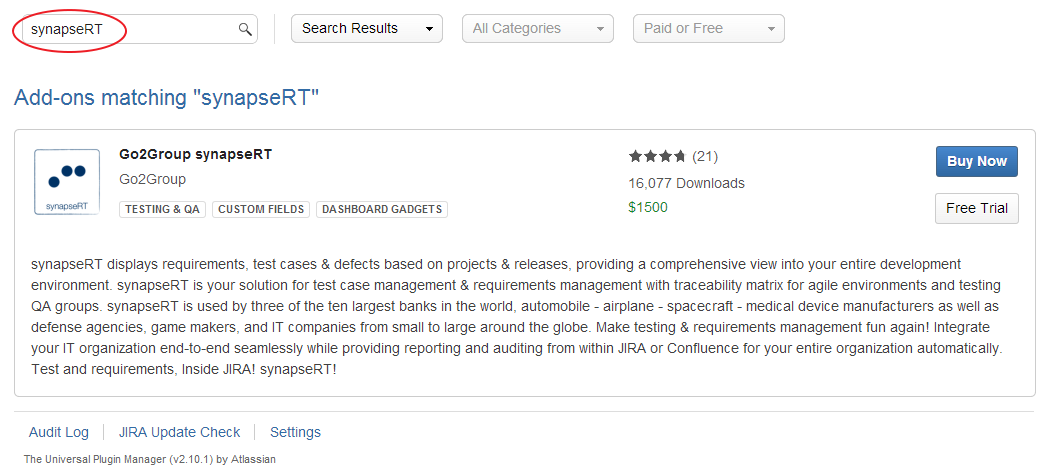The image size is (1052, 473).
Task: Open the Paid or Free filter
Action: [708, 29]
